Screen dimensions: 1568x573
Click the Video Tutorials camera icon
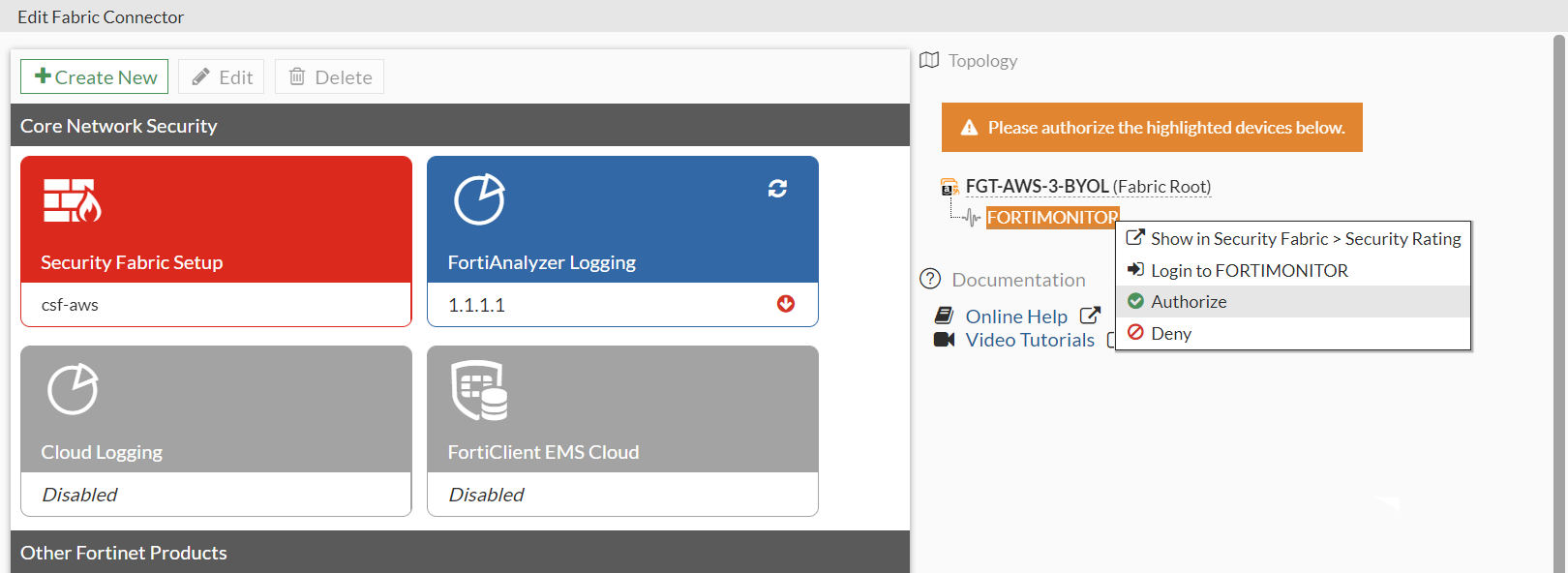click(944, 340)
